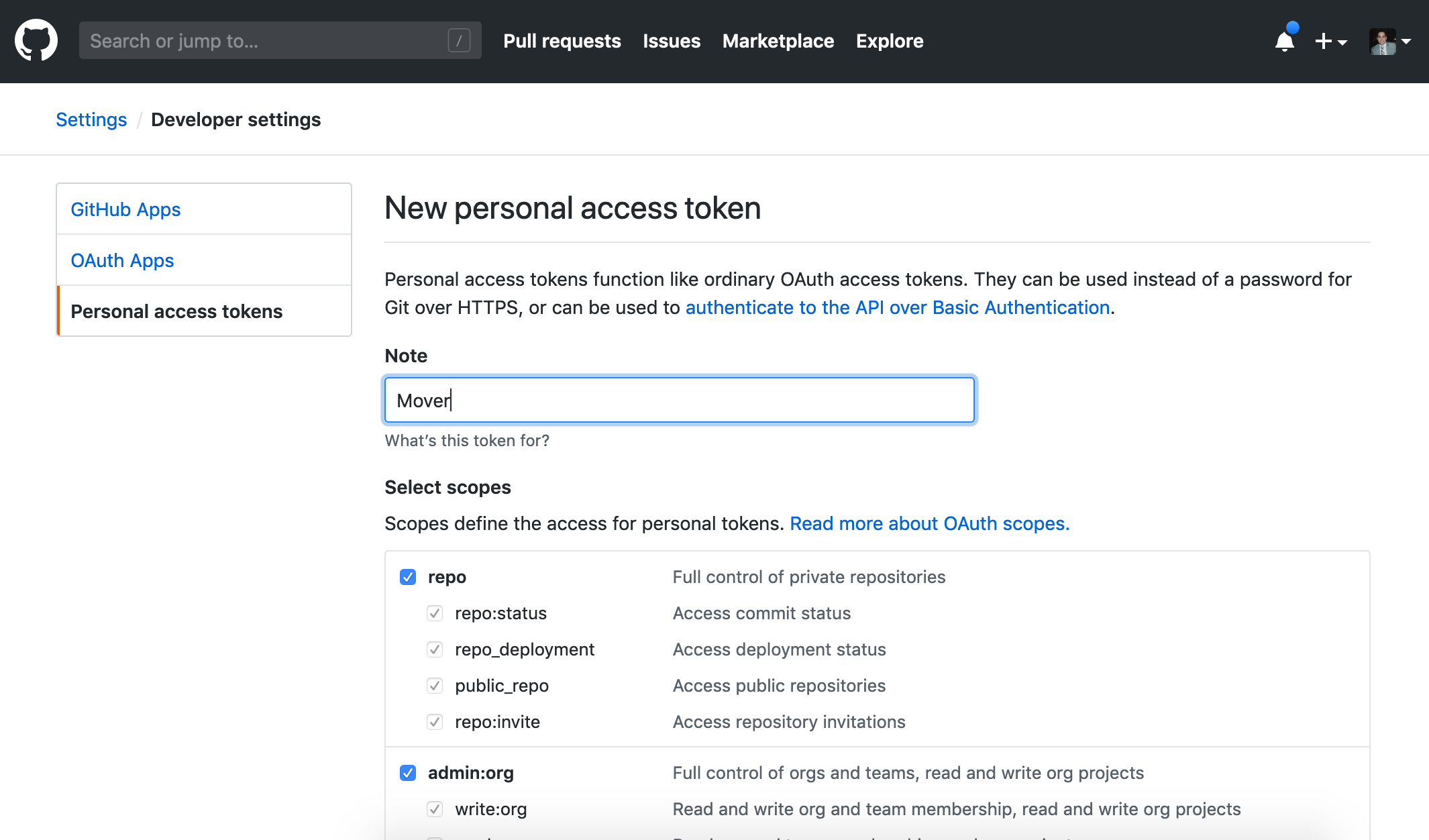Click Developer settings breadcrumb item
Image resolution: width=1429 pixels, height=840 pixels.
click(236, 119)
